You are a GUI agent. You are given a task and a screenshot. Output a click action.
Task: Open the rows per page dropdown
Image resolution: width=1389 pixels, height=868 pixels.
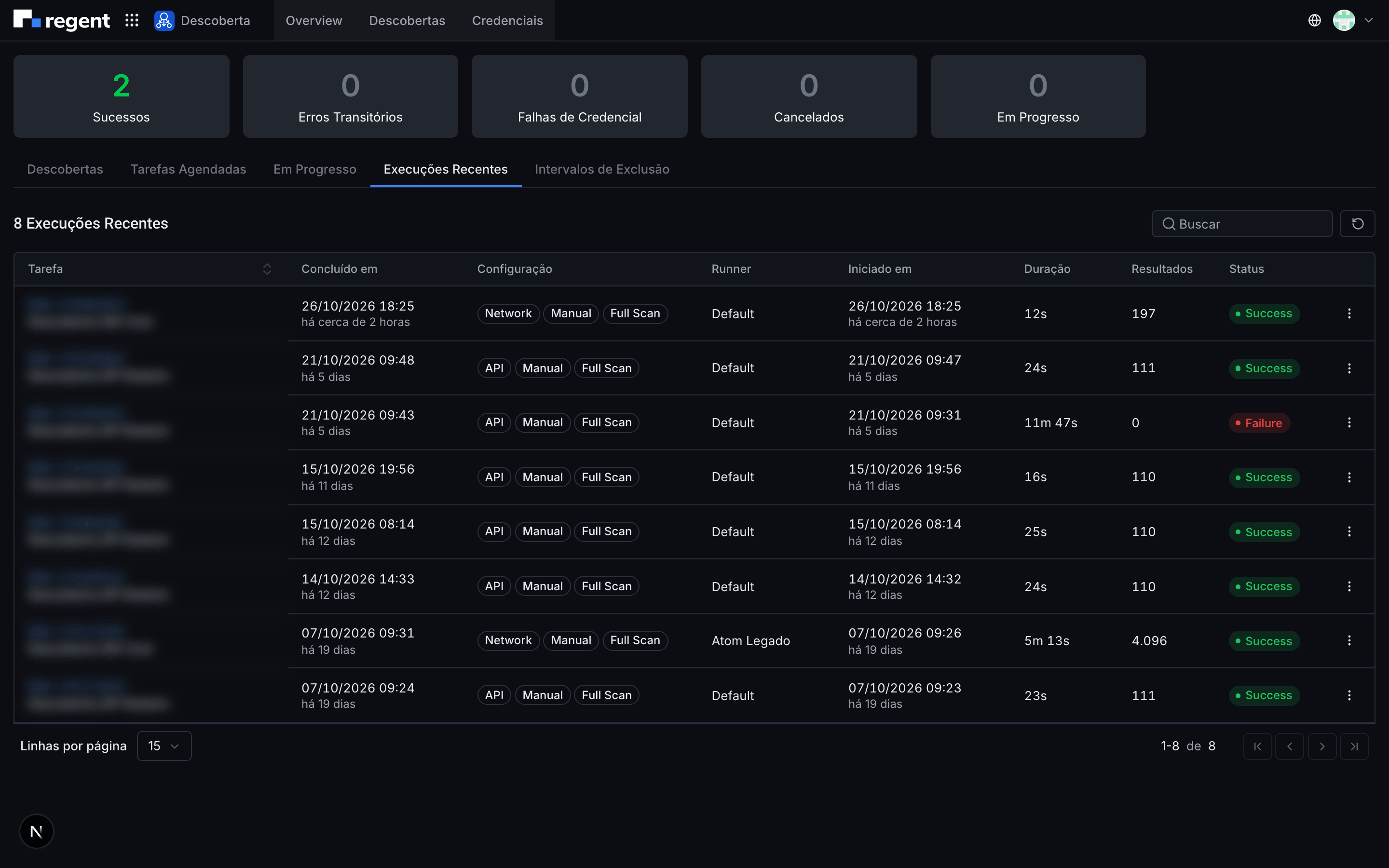[164, 746]
